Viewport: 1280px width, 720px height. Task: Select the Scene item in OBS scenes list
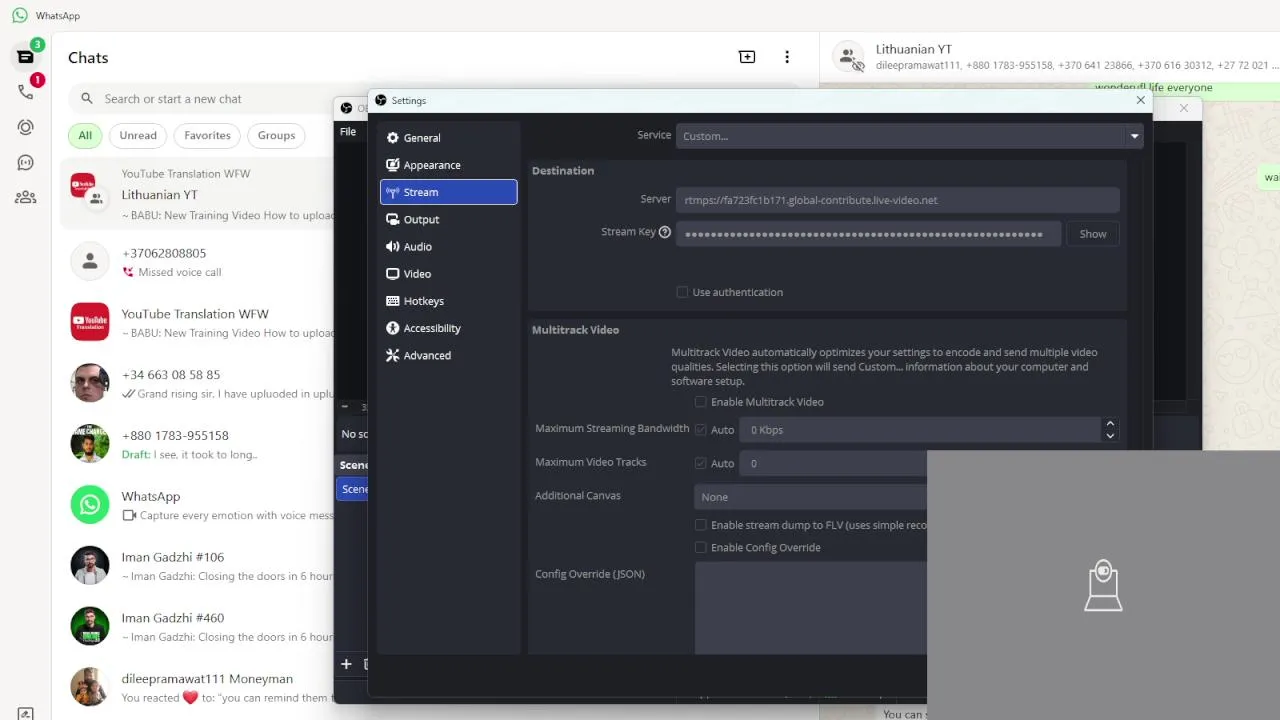(353, 489)
